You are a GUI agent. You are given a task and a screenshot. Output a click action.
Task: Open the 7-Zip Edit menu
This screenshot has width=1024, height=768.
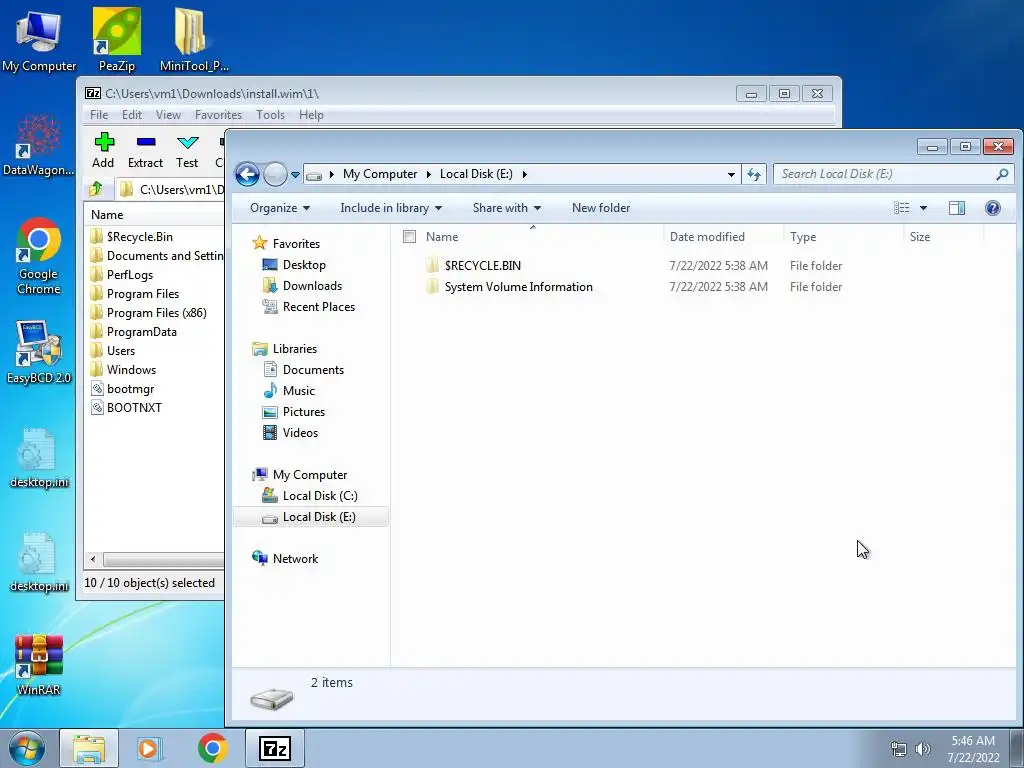[x=132, y=115]
